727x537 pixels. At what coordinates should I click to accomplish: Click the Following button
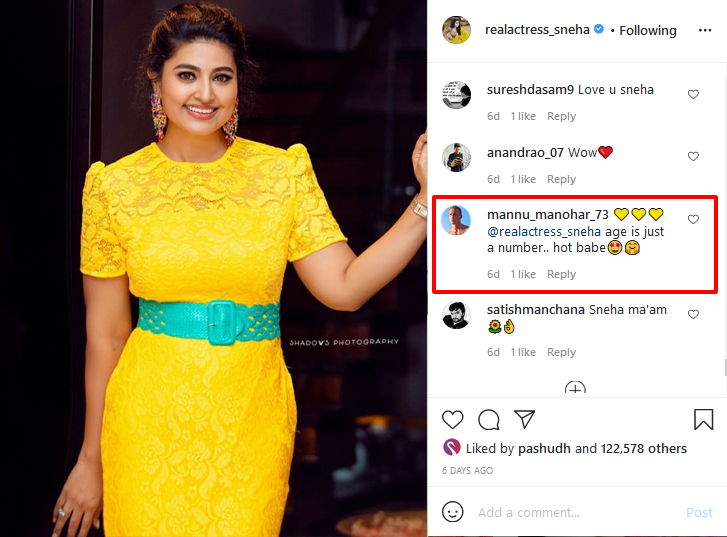coord(648,30)
